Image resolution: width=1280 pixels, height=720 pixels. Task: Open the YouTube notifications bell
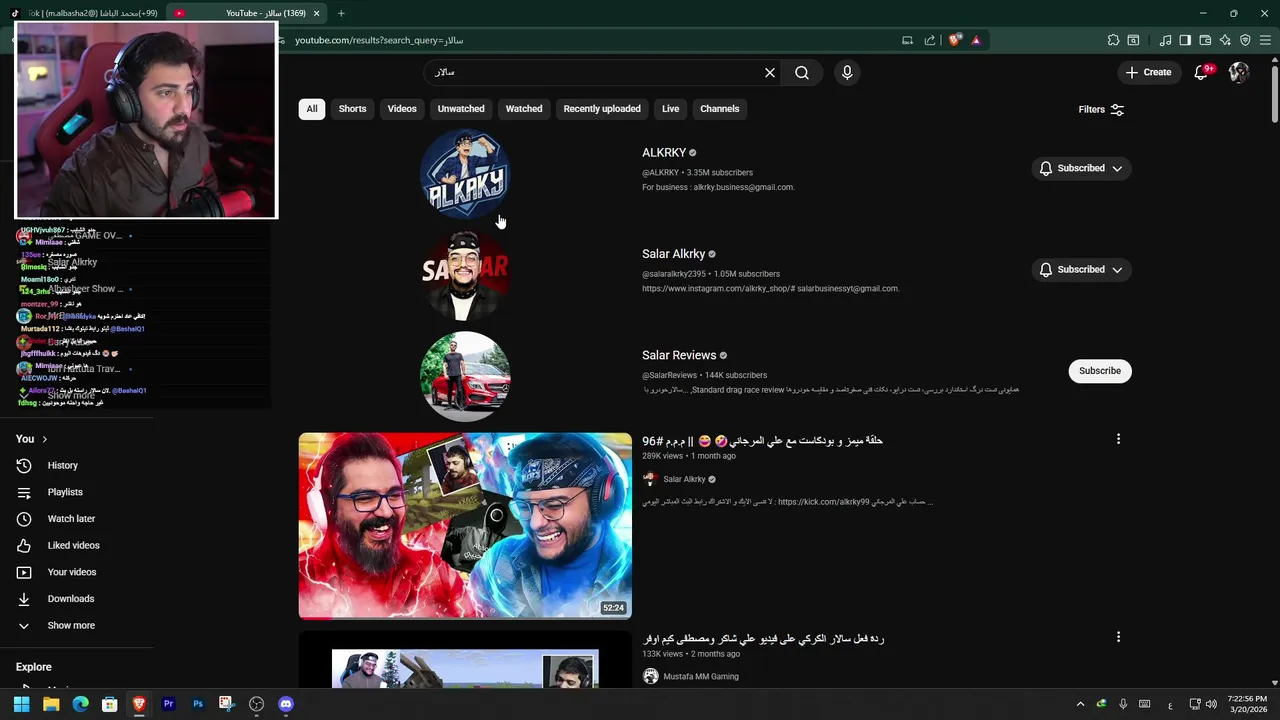[1202, 72]
